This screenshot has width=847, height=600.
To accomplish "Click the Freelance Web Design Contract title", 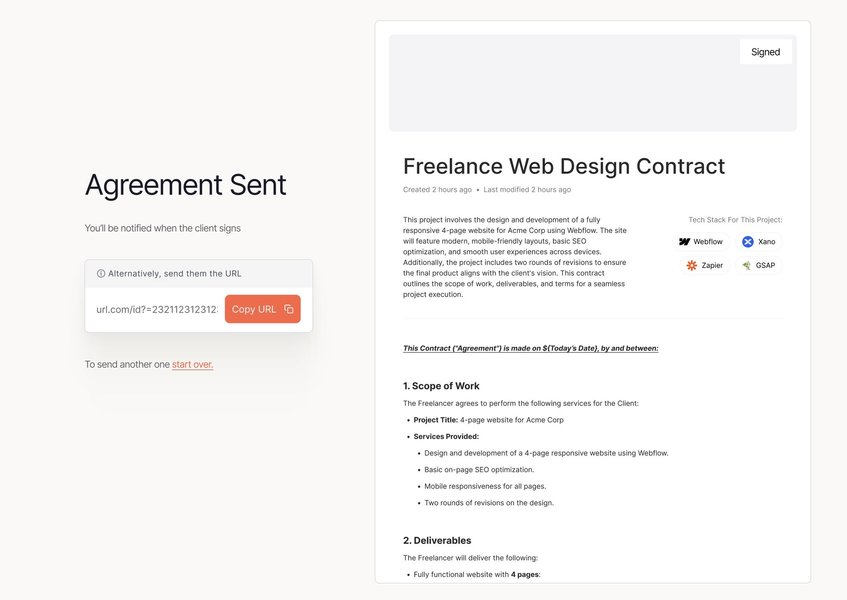I will [564, 166].
